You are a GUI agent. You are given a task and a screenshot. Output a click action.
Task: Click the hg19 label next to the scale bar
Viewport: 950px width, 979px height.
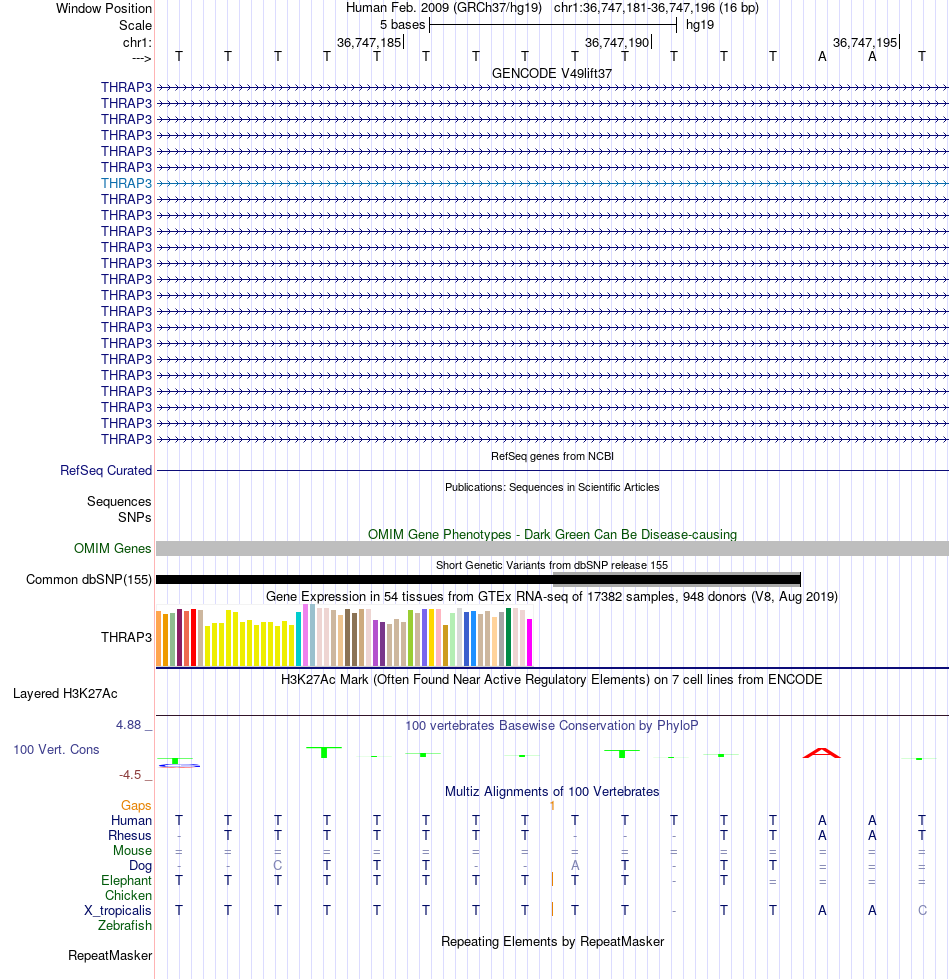pos(700,25)
